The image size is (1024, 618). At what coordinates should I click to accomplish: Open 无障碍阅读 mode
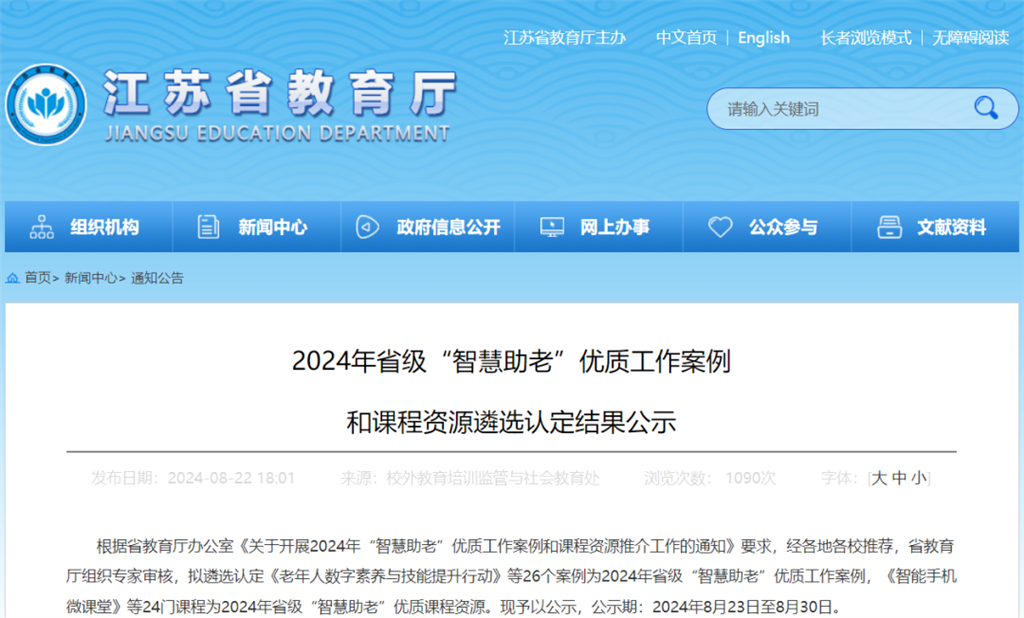(x=970, y=38)
